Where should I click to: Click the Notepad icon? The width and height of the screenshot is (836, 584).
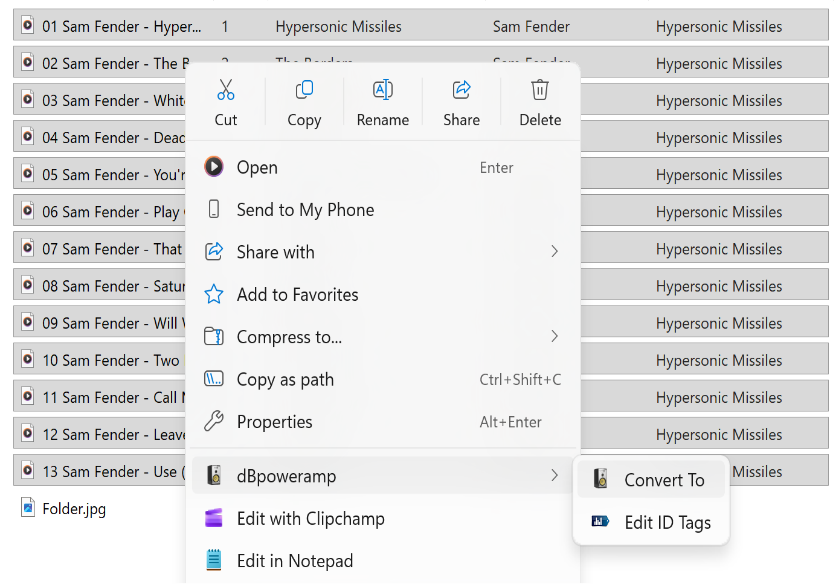coord(214,560)
